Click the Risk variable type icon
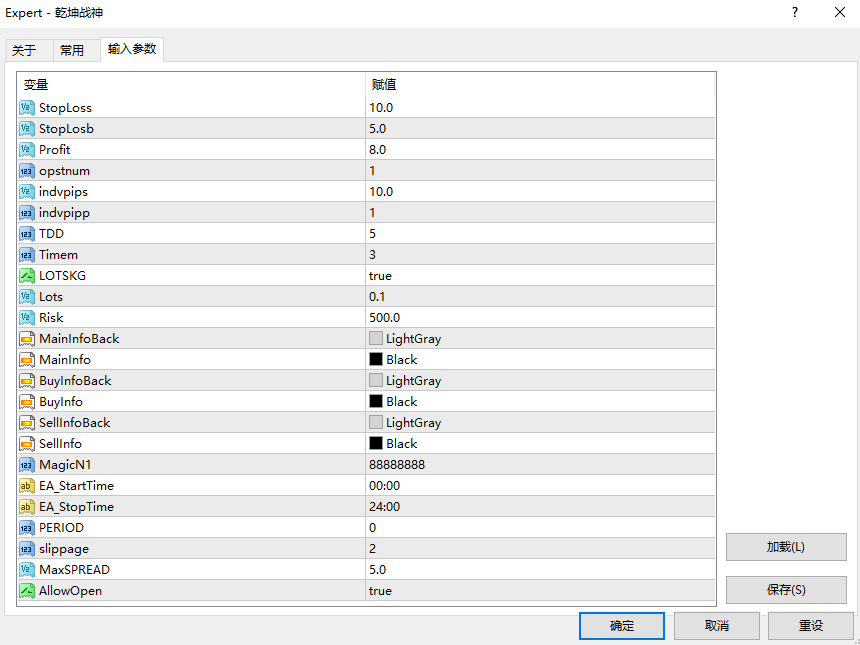 tap(27, 318)
